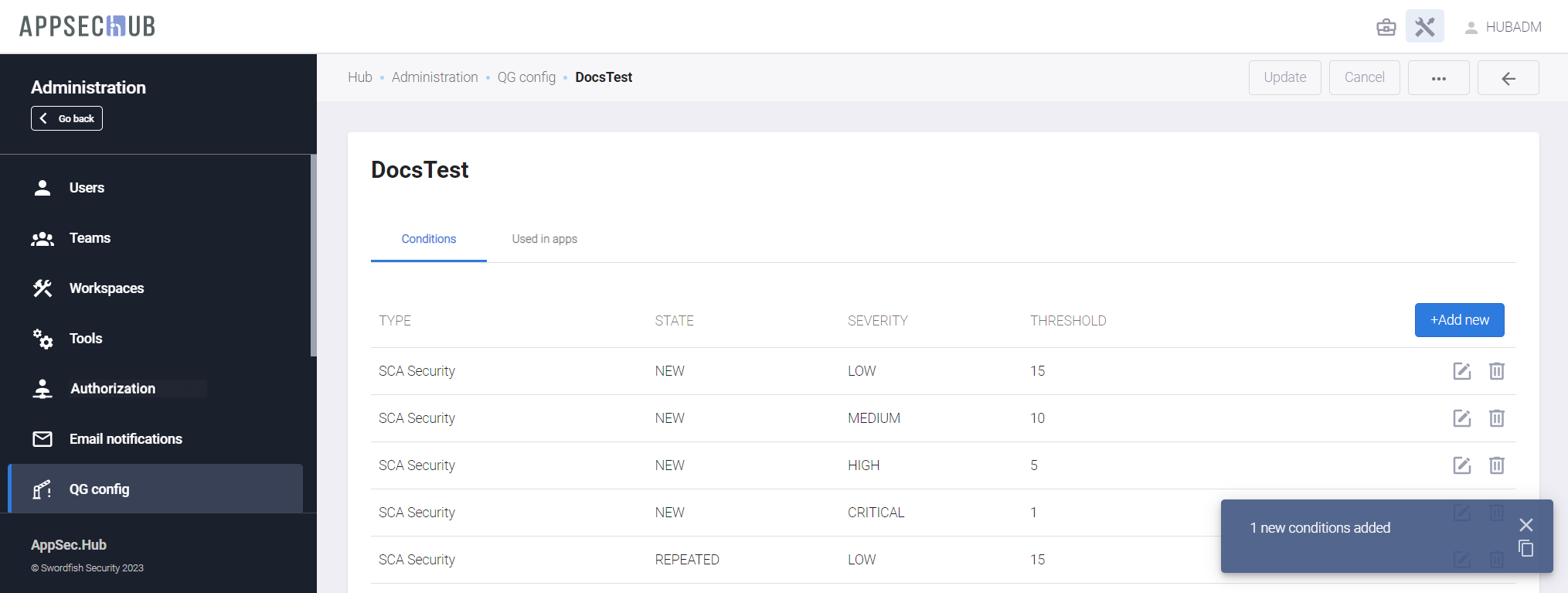1568x593 pixels.
Task: Edit the SCA Security LOW condition
Action: pos(1461,371)
